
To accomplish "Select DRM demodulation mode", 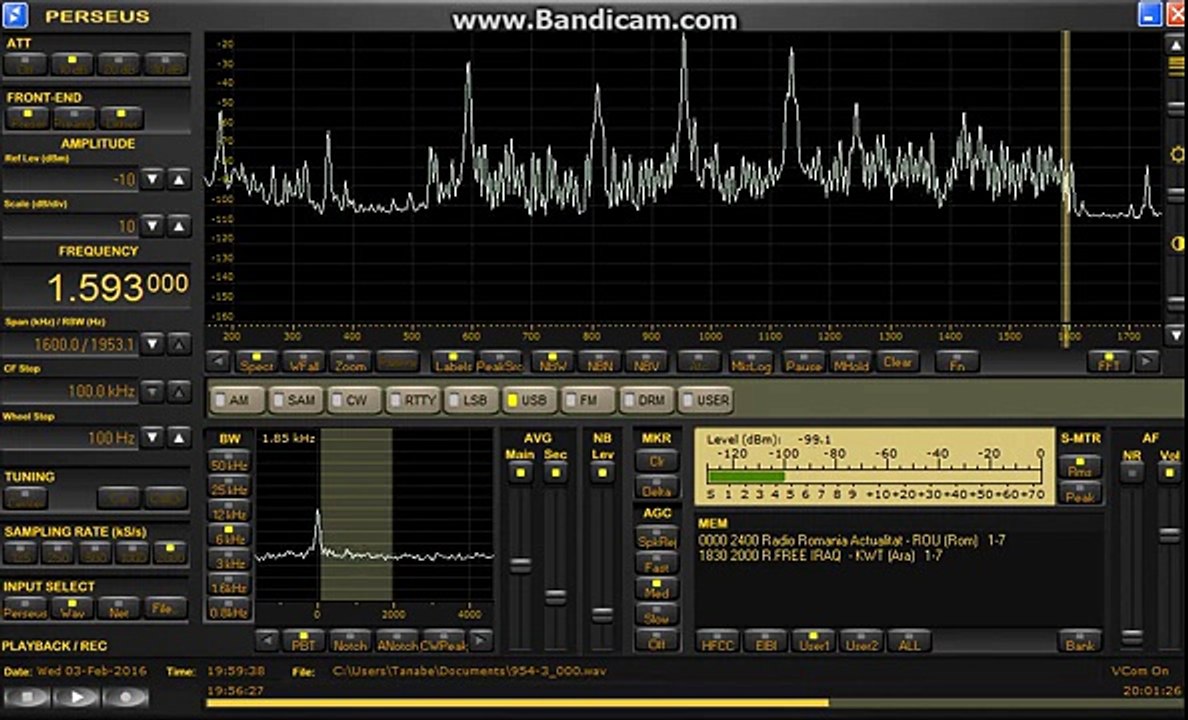I will coord(646,399).
